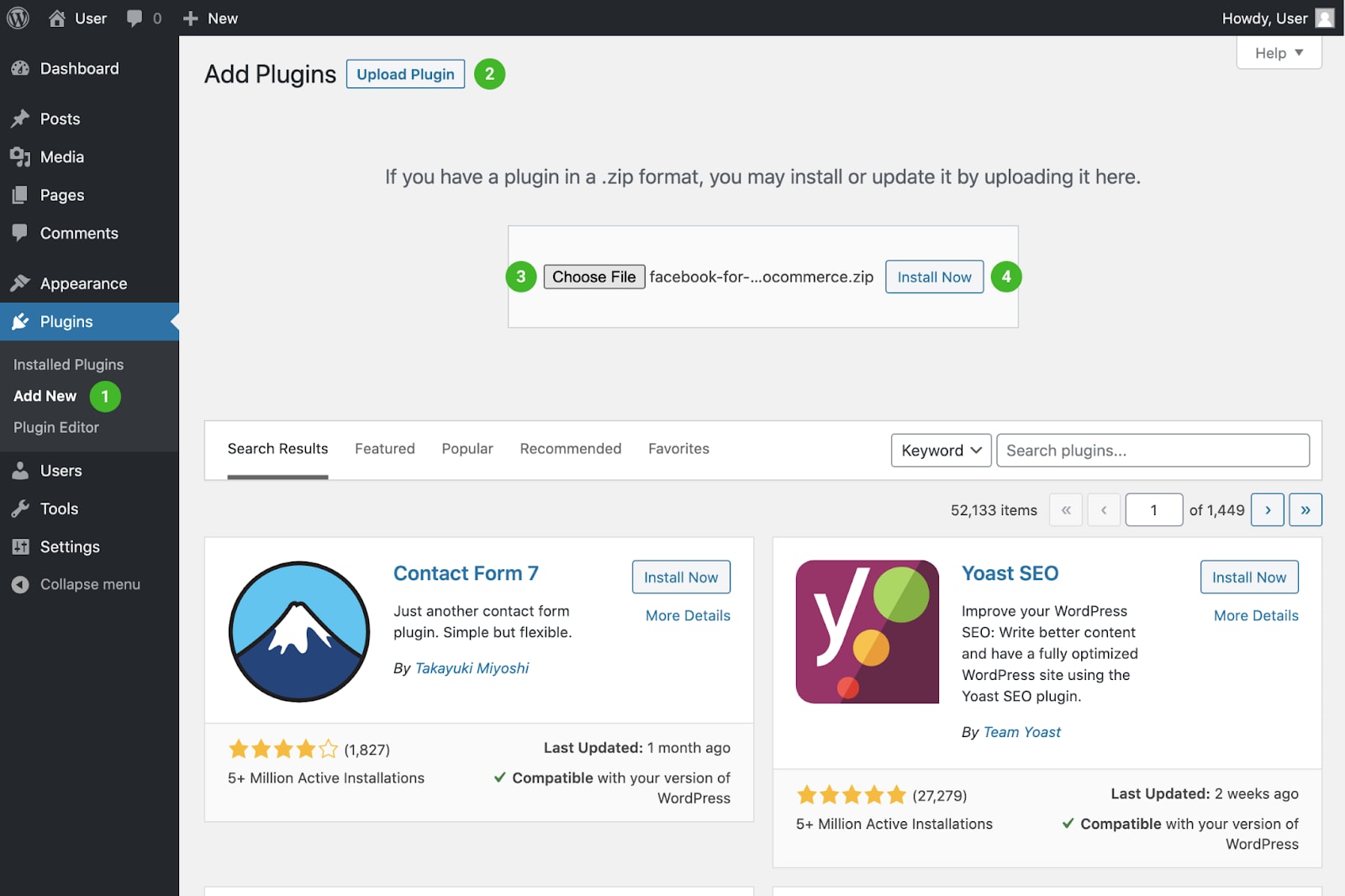The image size is (1345, 896).
Task: Install the Yoast SEO plugin
Action: (1249, 577)
